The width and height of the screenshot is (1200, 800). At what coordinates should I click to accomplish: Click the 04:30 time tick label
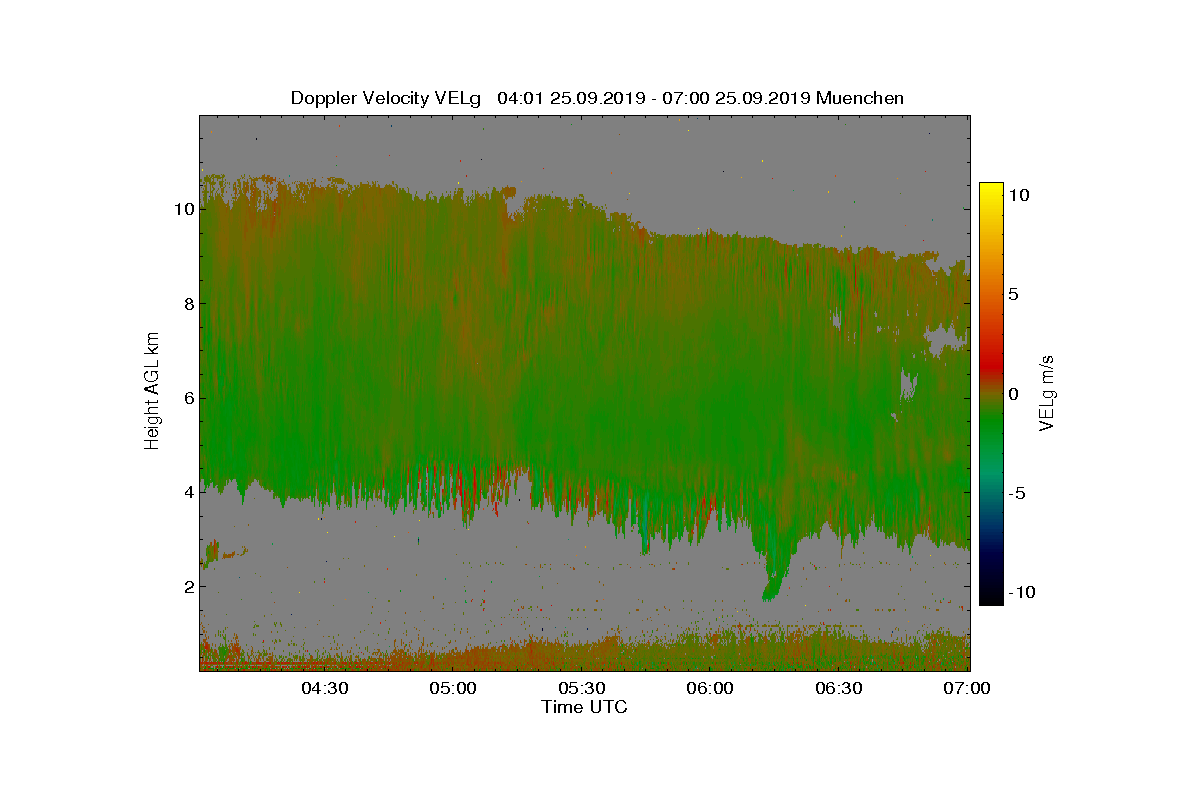(325, 689)
